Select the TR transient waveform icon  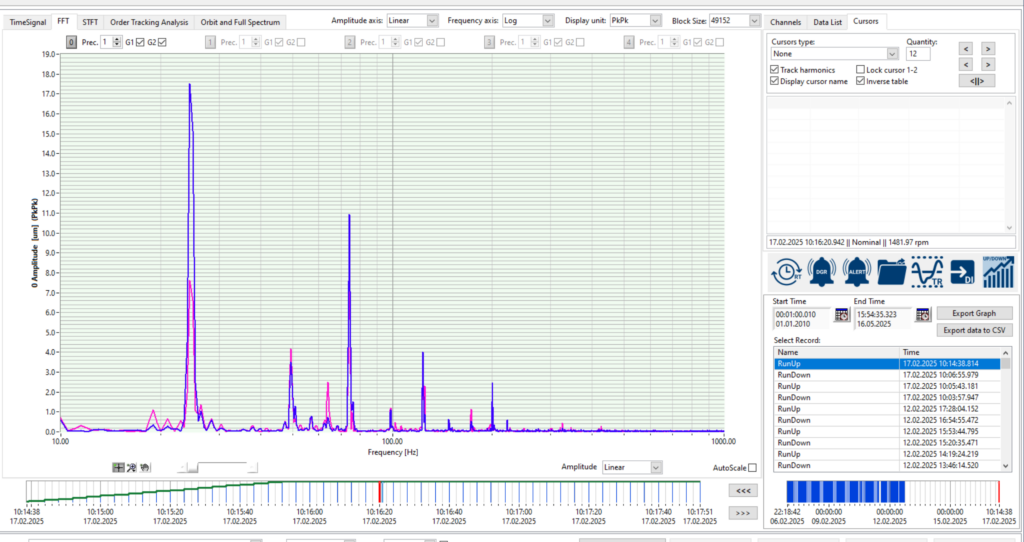(927, 272)
